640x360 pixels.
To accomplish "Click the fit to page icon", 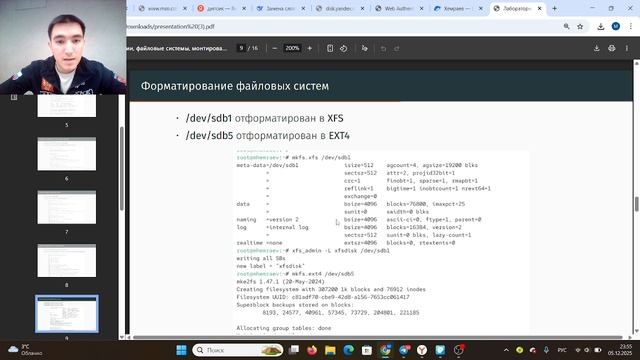I will click(330, 48).
